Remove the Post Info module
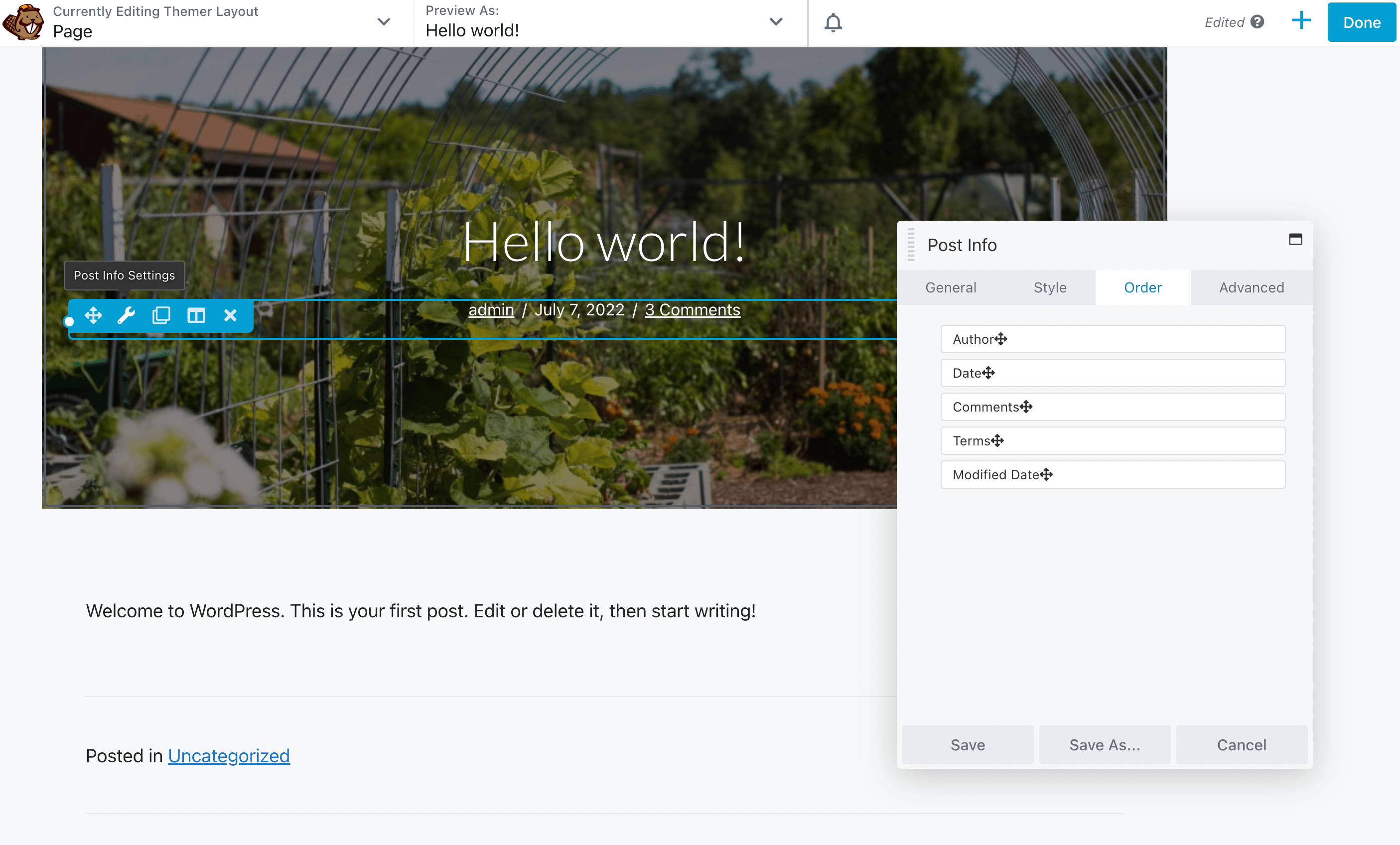 pos(230,315)
